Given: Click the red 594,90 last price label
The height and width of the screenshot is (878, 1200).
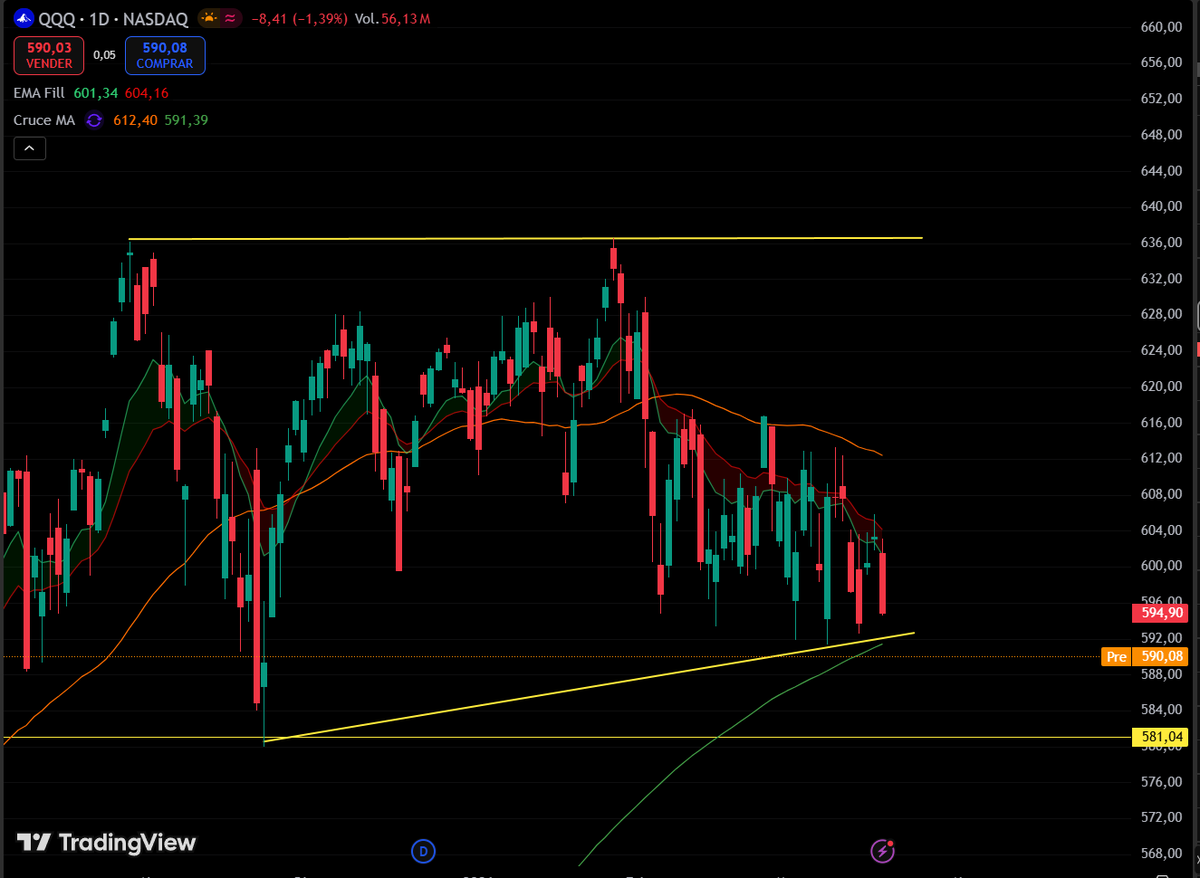Looking at the screenshot, I should (x=1160, y=613).
